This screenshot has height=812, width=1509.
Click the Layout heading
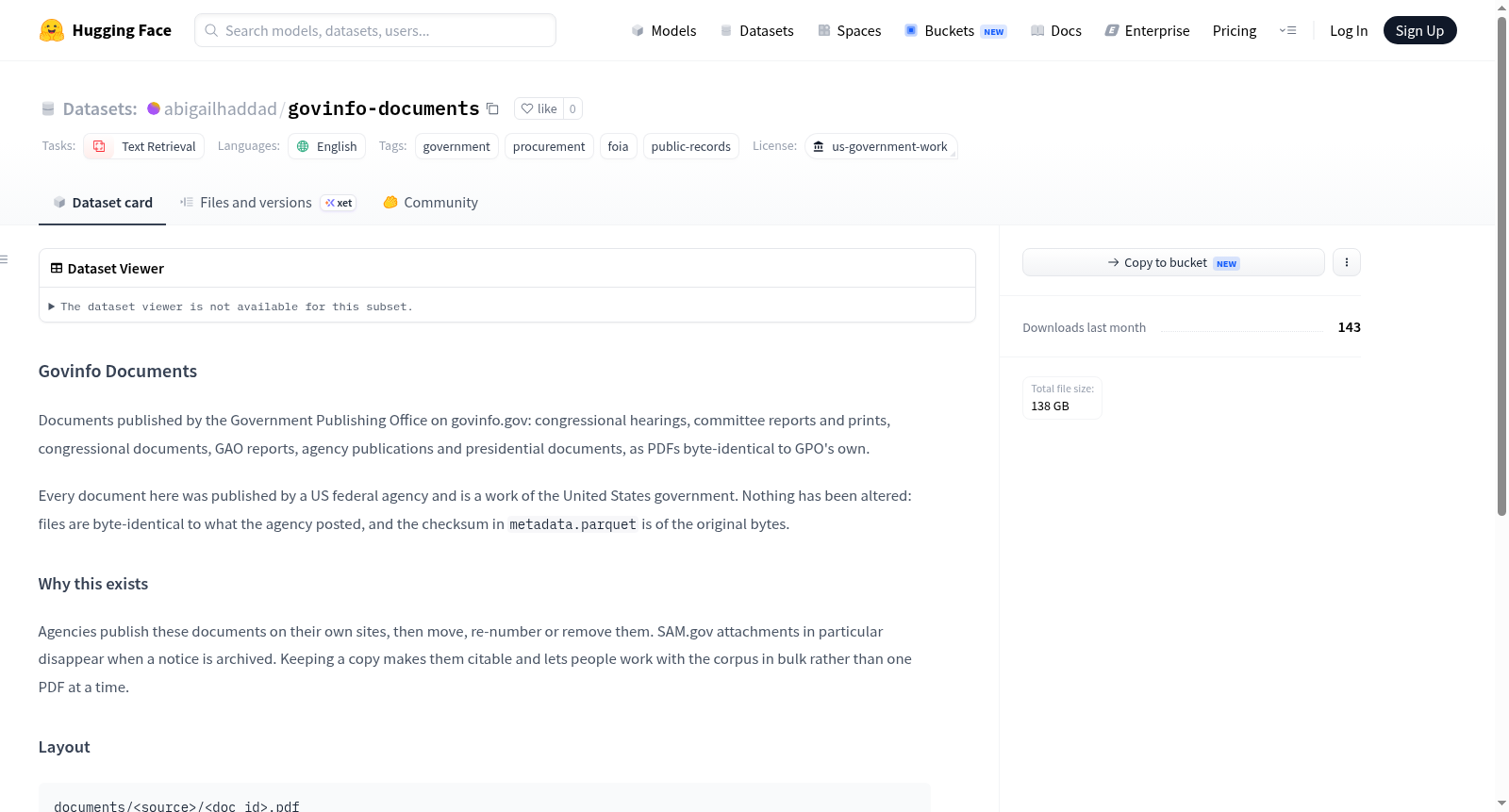click(x=64, y=747)
